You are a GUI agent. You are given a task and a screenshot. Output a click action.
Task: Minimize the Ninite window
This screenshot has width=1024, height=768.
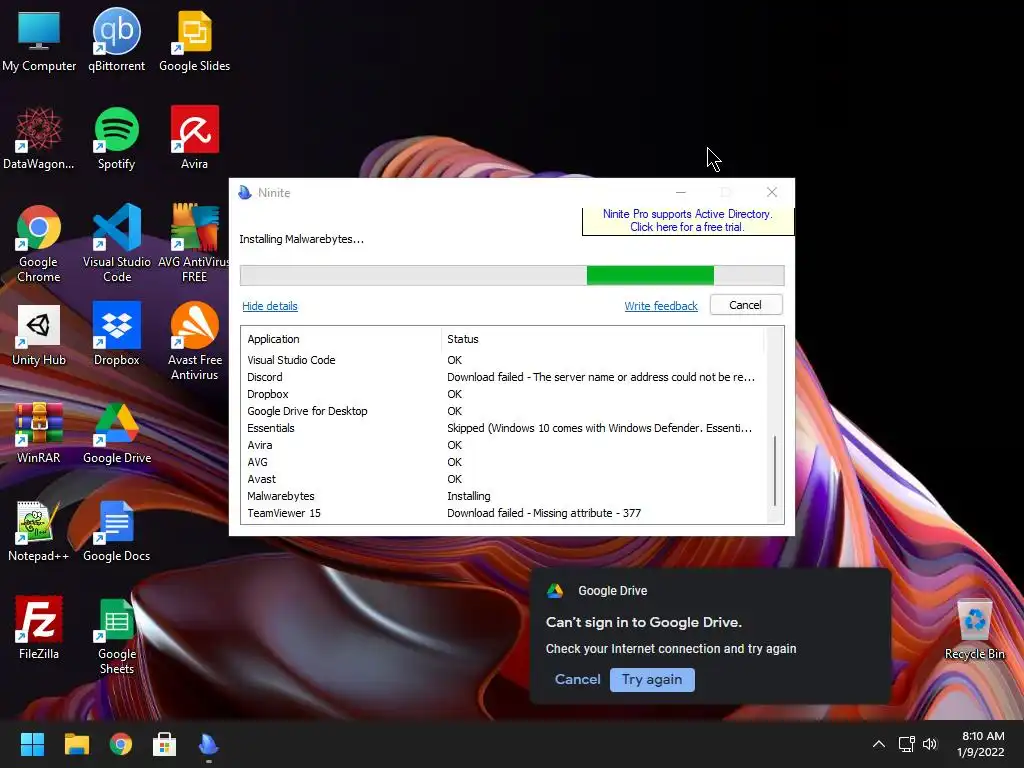coord(680,192)
